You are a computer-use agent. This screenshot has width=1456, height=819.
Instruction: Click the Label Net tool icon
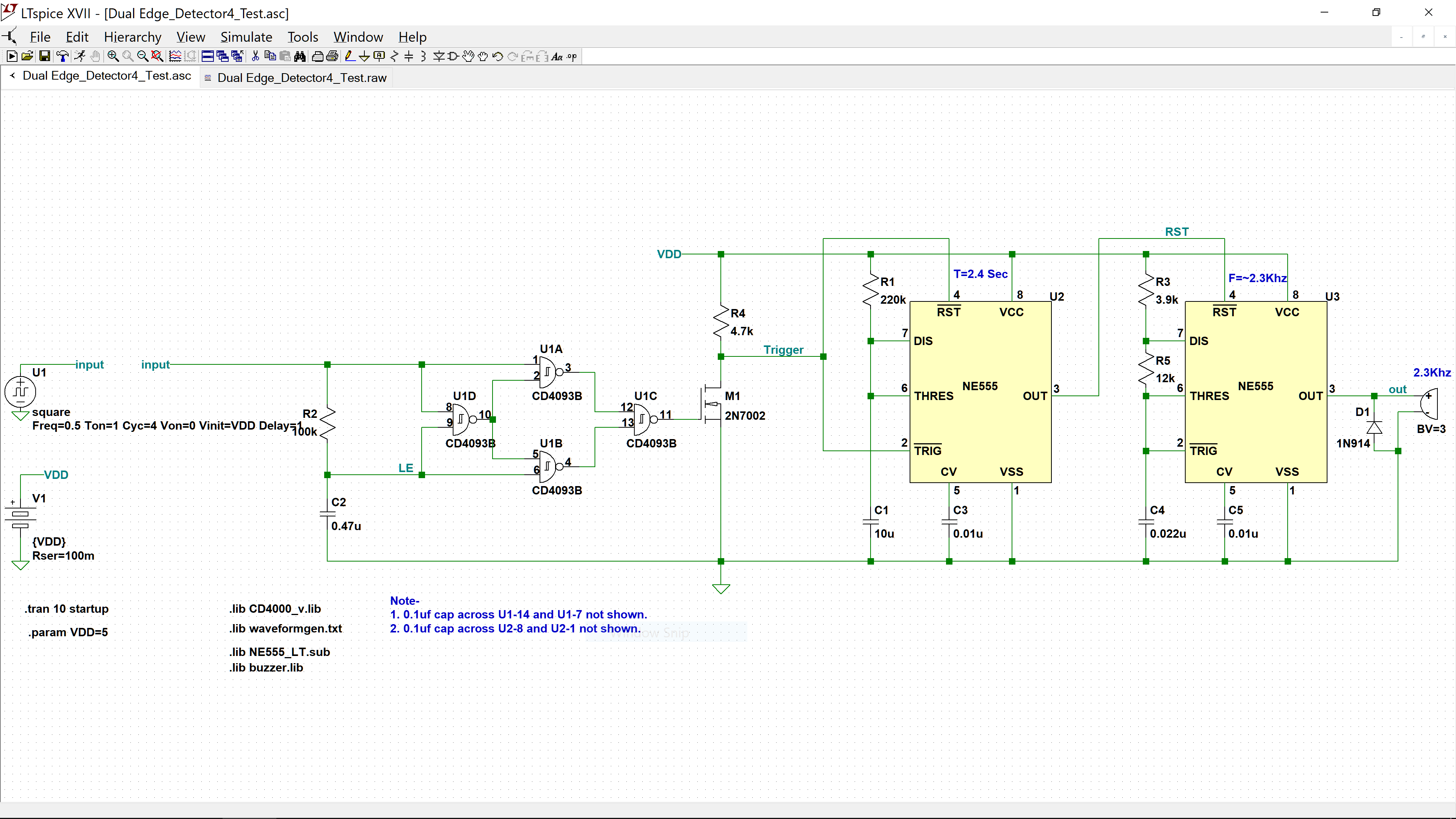pos(379,56)
